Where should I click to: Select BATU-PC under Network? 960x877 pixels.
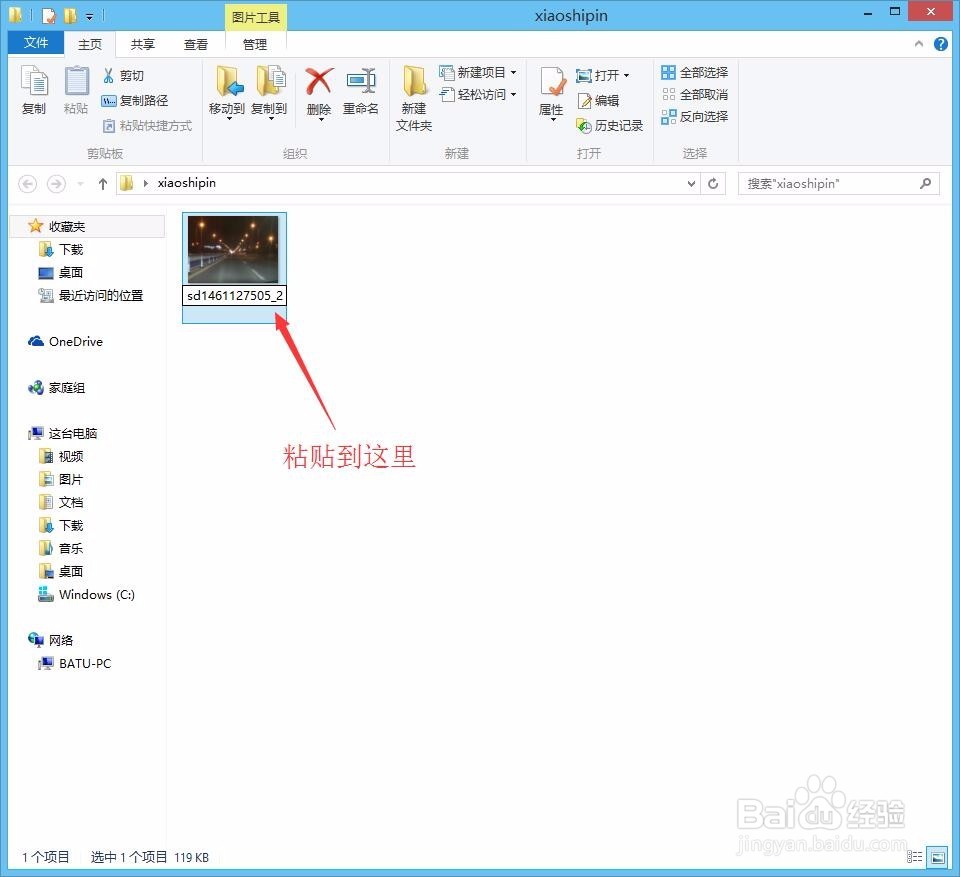pyautogui.click(x=75, y=663)
